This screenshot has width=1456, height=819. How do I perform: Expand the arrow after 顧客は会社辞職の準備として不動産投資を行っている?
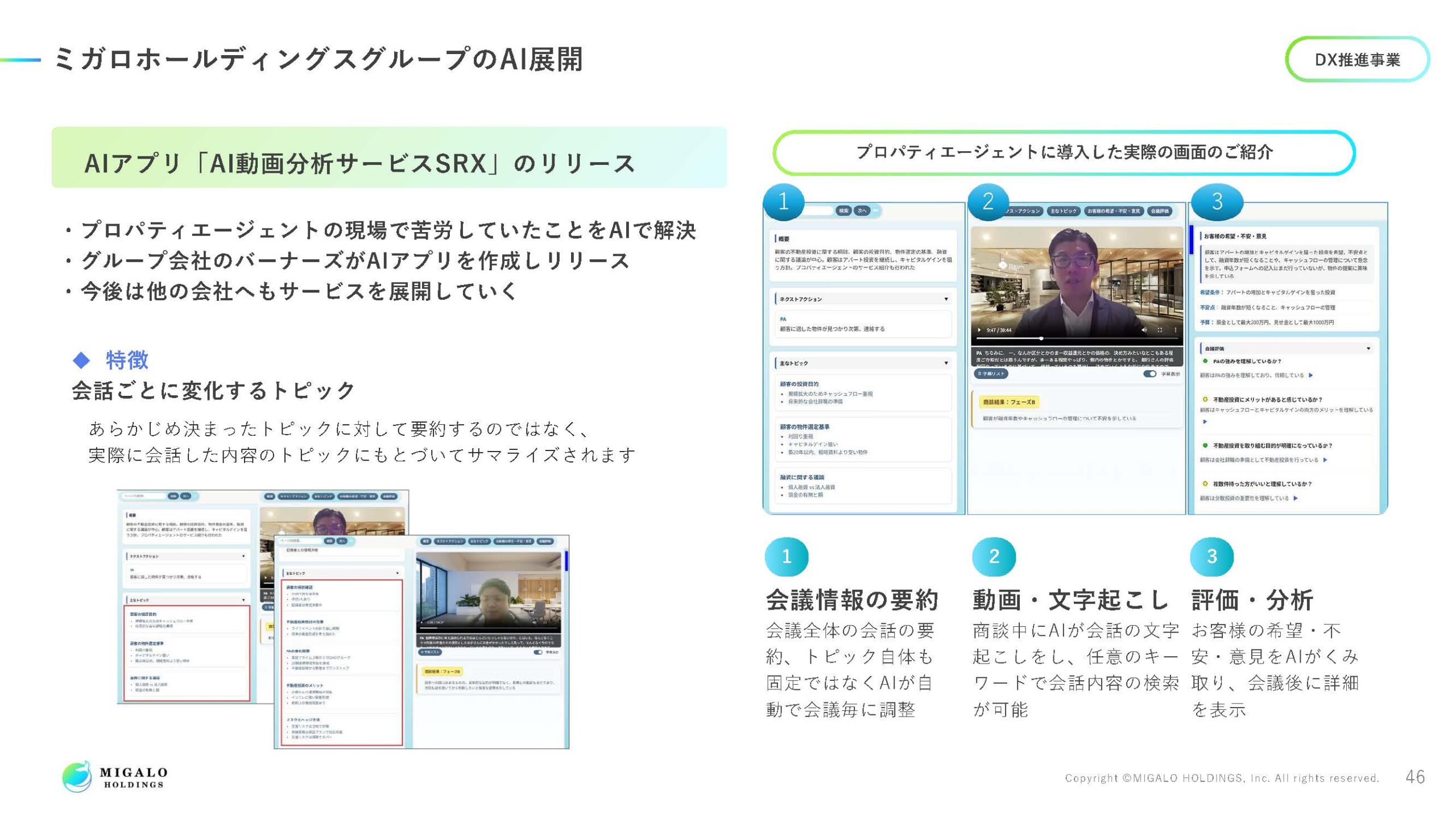[1325, 460]
